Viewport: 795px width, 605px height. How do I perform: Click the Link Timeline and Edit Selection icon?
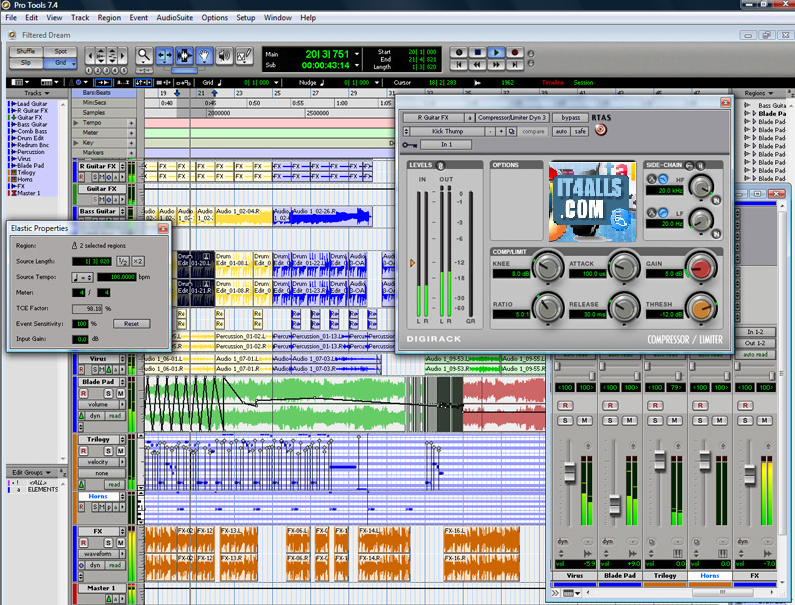143,82
